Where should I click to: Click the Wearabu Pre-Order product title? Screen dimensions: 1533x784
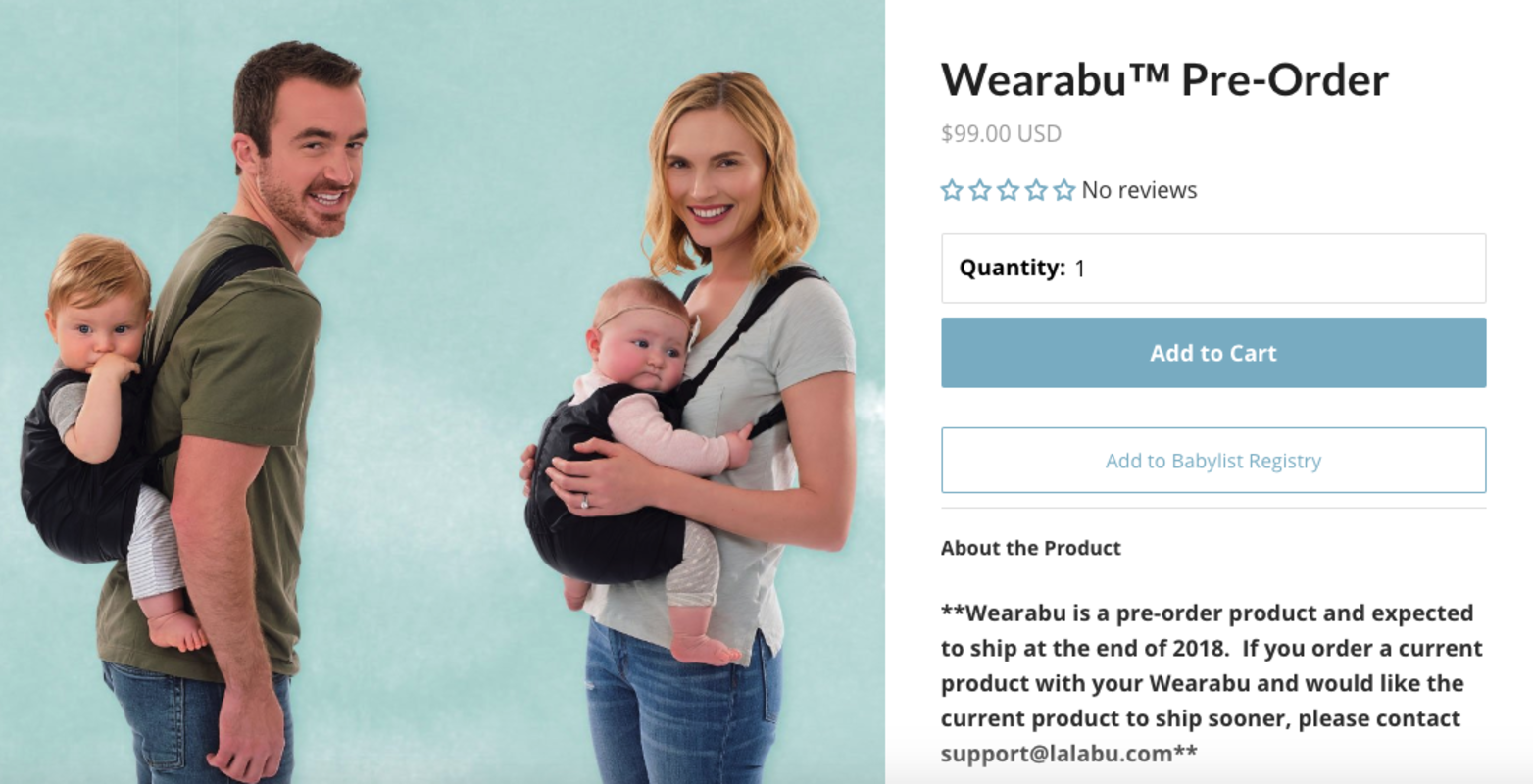[1164, 79]
